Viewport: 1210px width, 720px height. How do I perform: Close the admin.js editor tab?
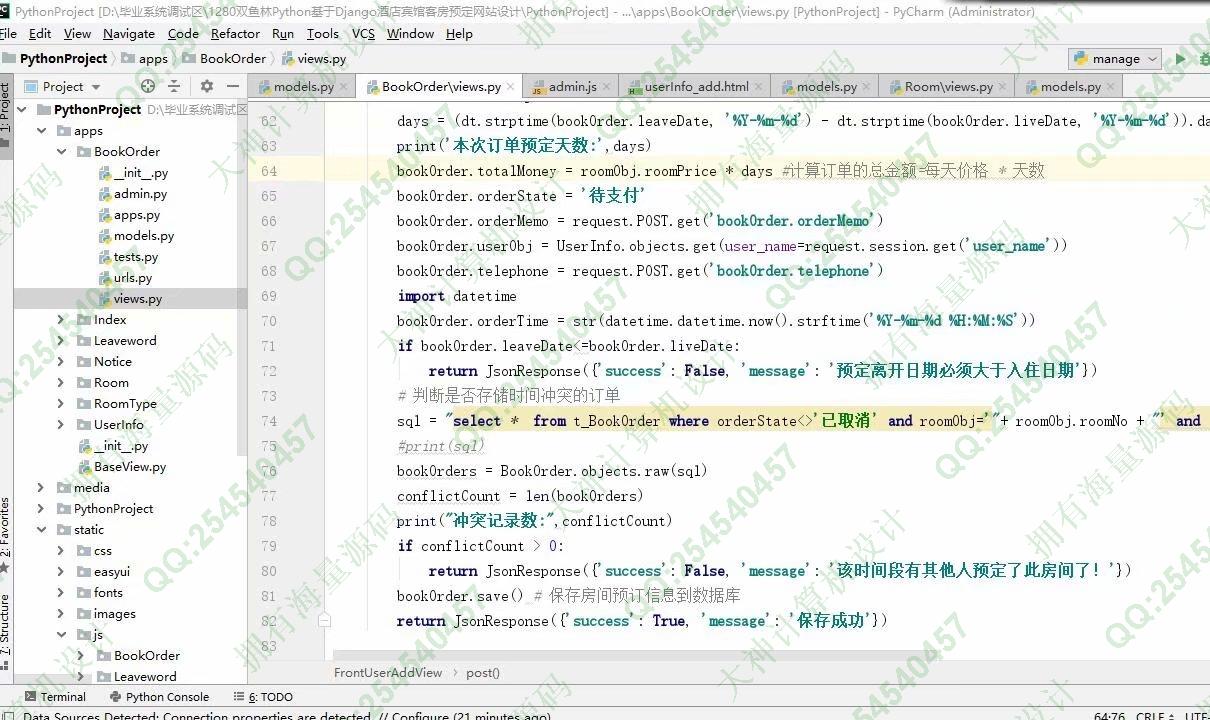click(x=607, y=86)
